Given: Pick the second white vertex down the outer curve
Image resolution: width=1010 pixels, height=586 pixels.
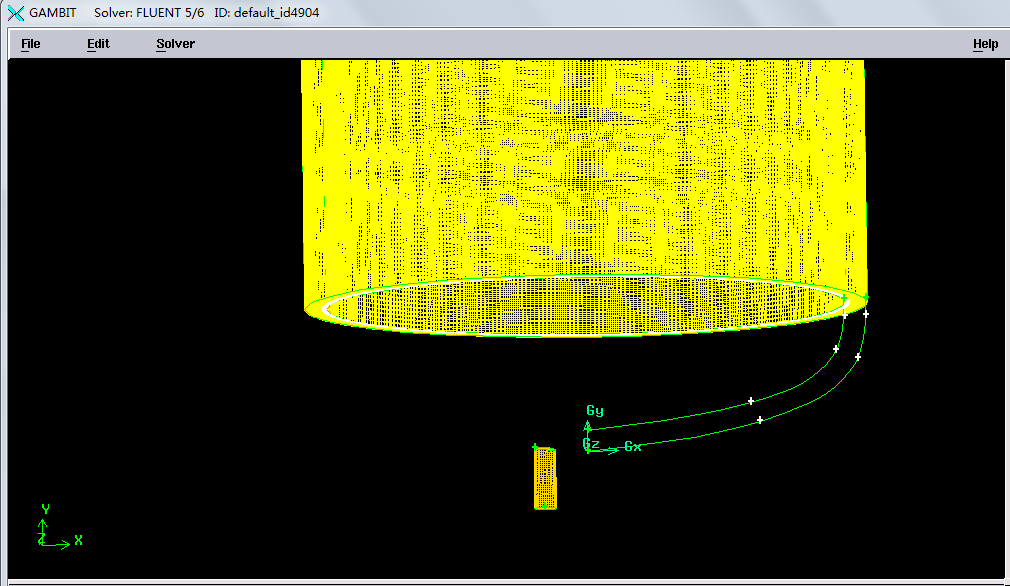Looking at the screenshot, I should 858,356.
